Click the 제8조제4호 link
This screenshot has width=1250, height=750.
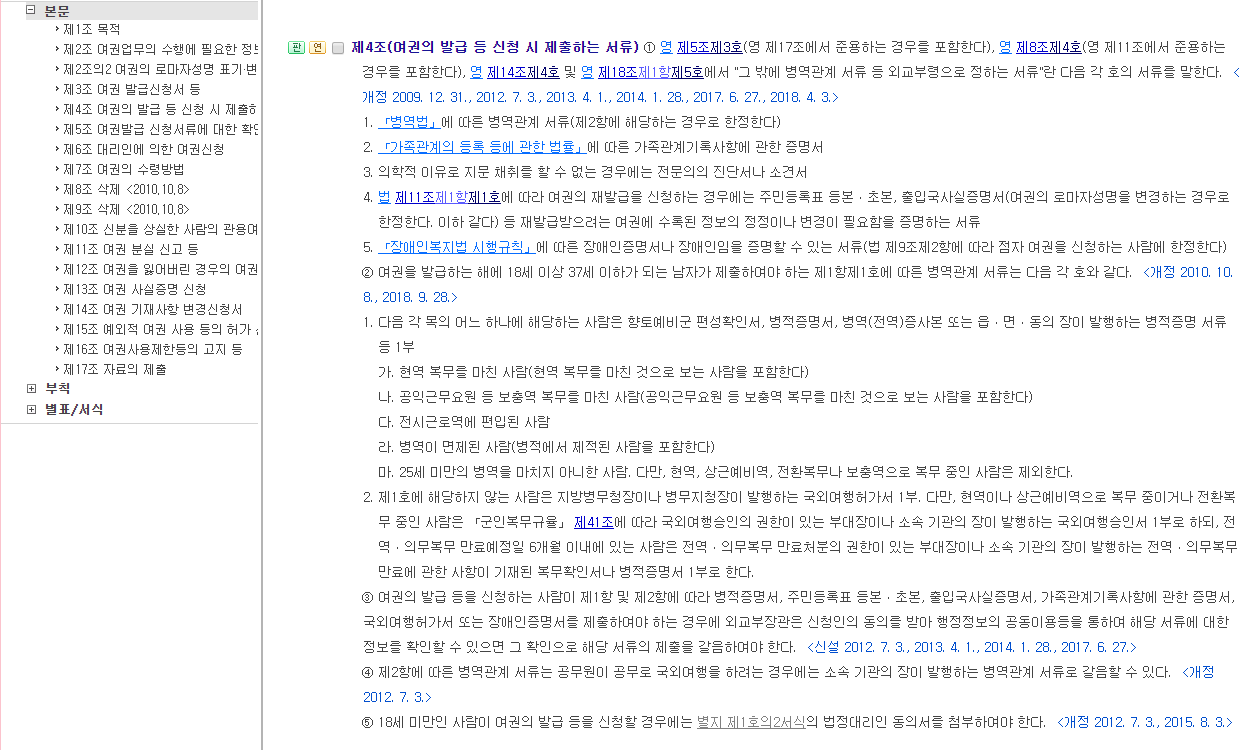1048,47
